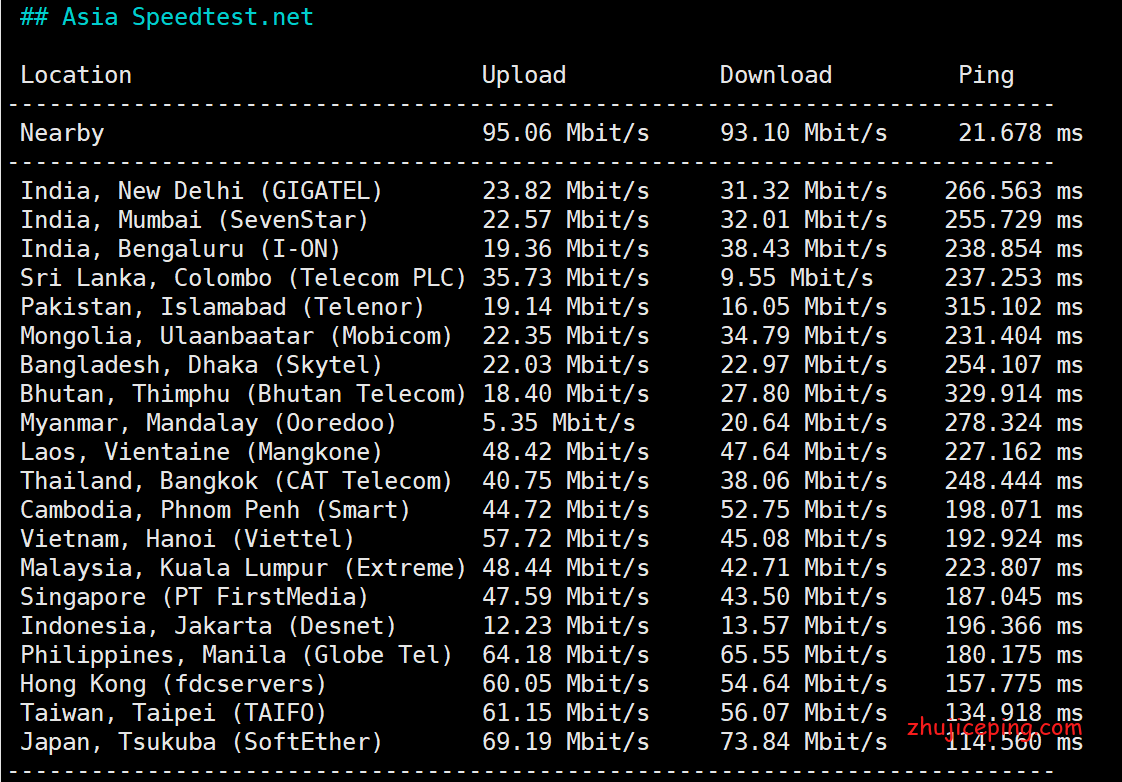Click Dhaka upload 22.03 Mbit/s
The width and height of the screenshot is (1122, 782).
coord(565,365)
